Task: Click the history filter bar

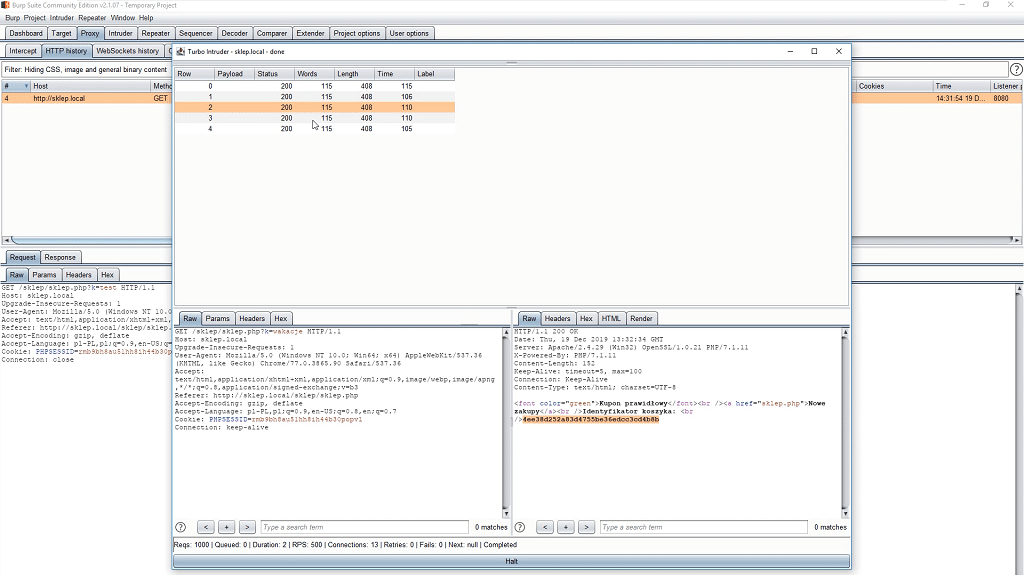Action: point(87,69)
